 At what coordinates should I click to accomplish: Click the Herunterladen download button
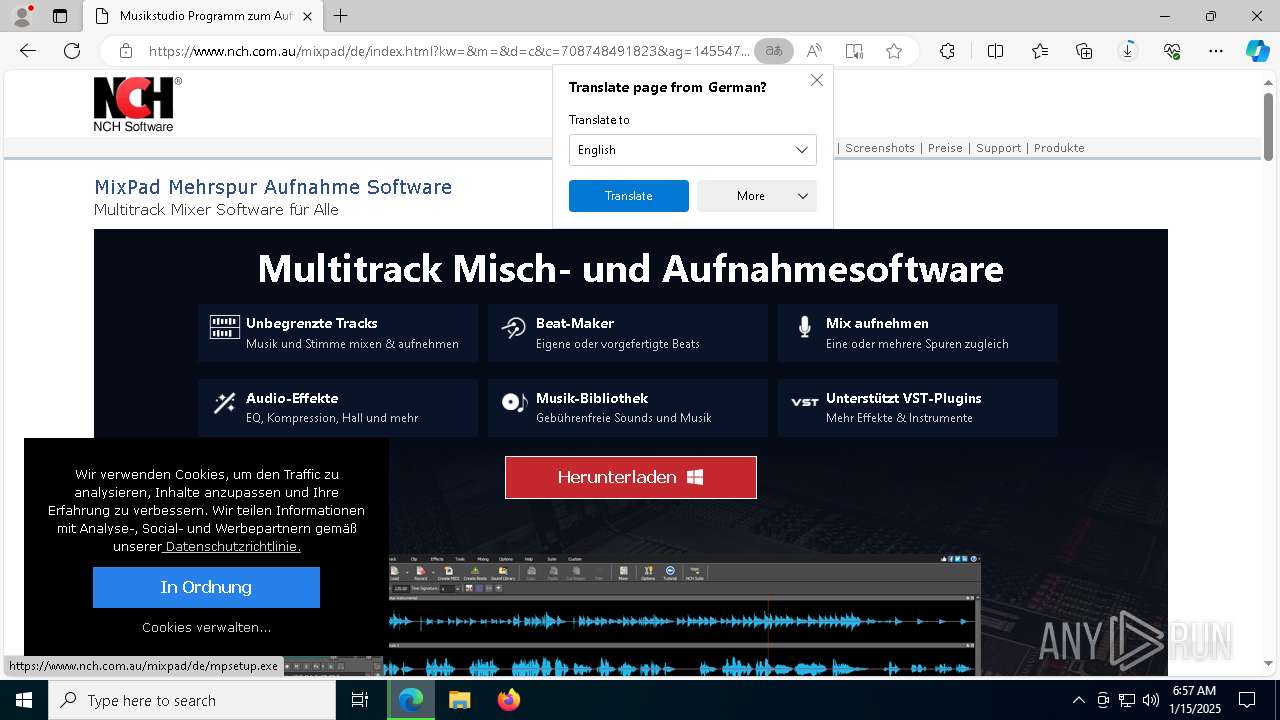[631, 477]
